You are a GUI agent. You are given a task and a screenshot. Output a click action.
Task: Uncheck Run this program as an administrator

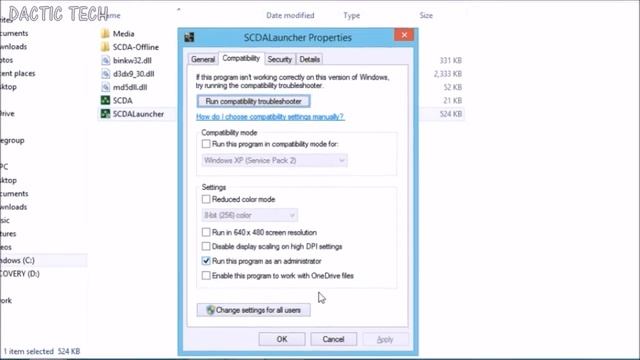coord(206,261)
